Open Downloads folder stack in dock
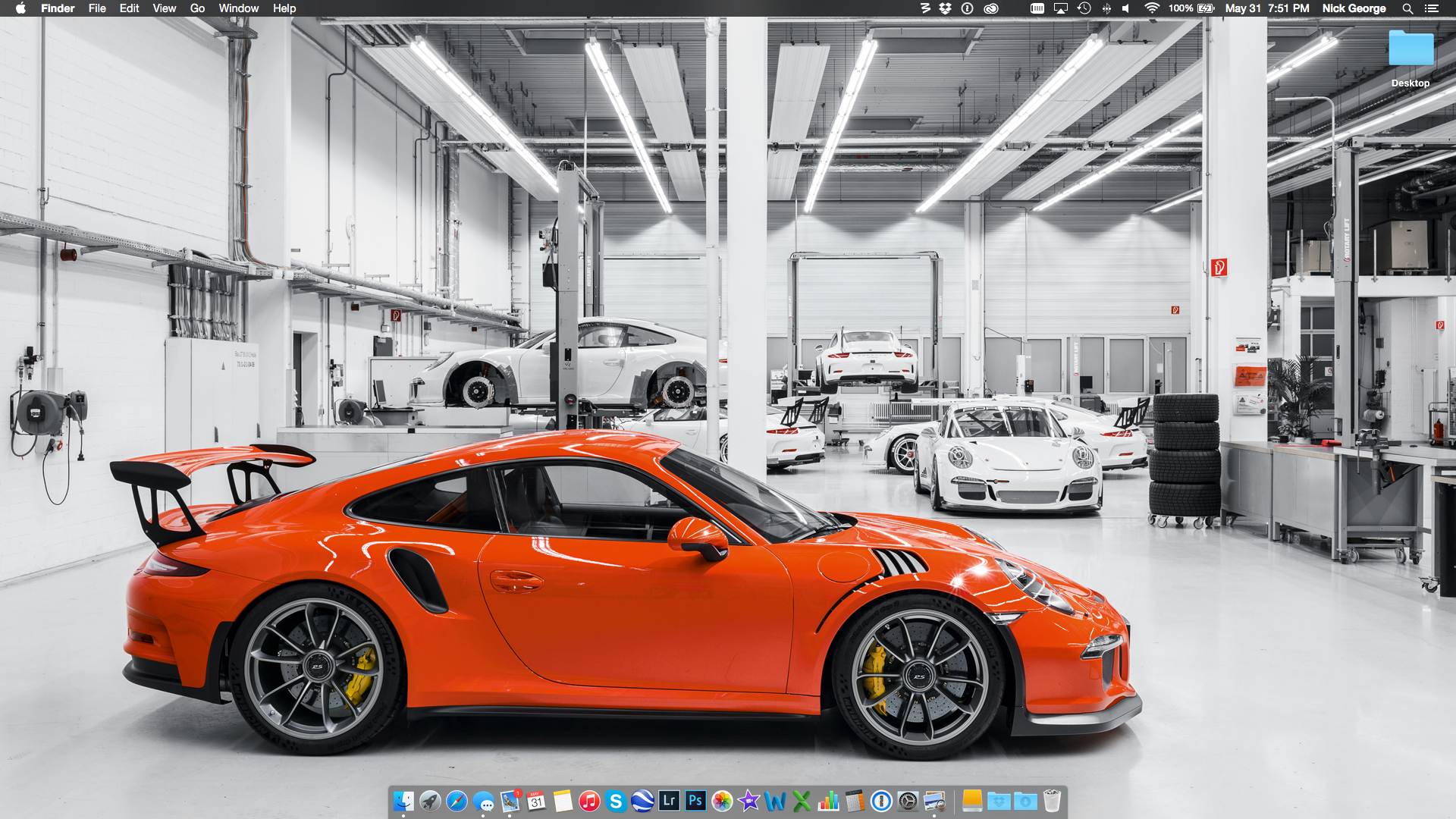The image size is (1456, 819). (x=1025, y=801)
